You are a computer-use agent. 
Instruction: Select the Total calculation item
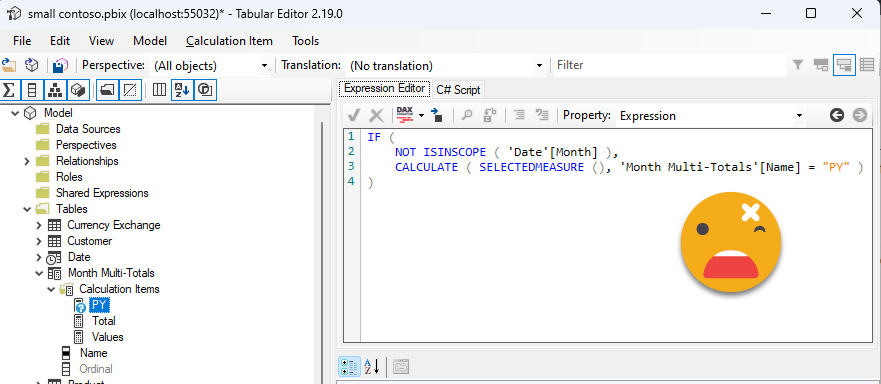(x=103, y=321)
